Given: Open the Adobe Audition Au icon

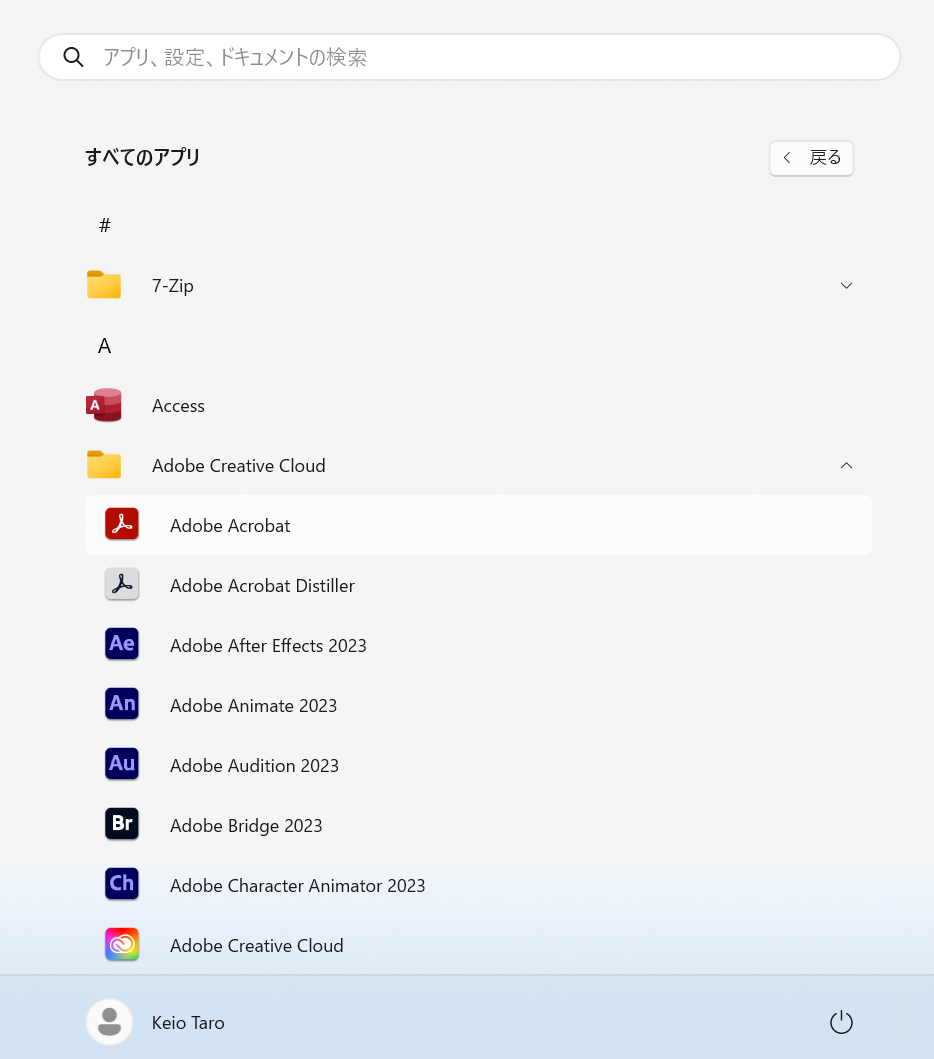Looking at the screenshot, I should [122, 765].
